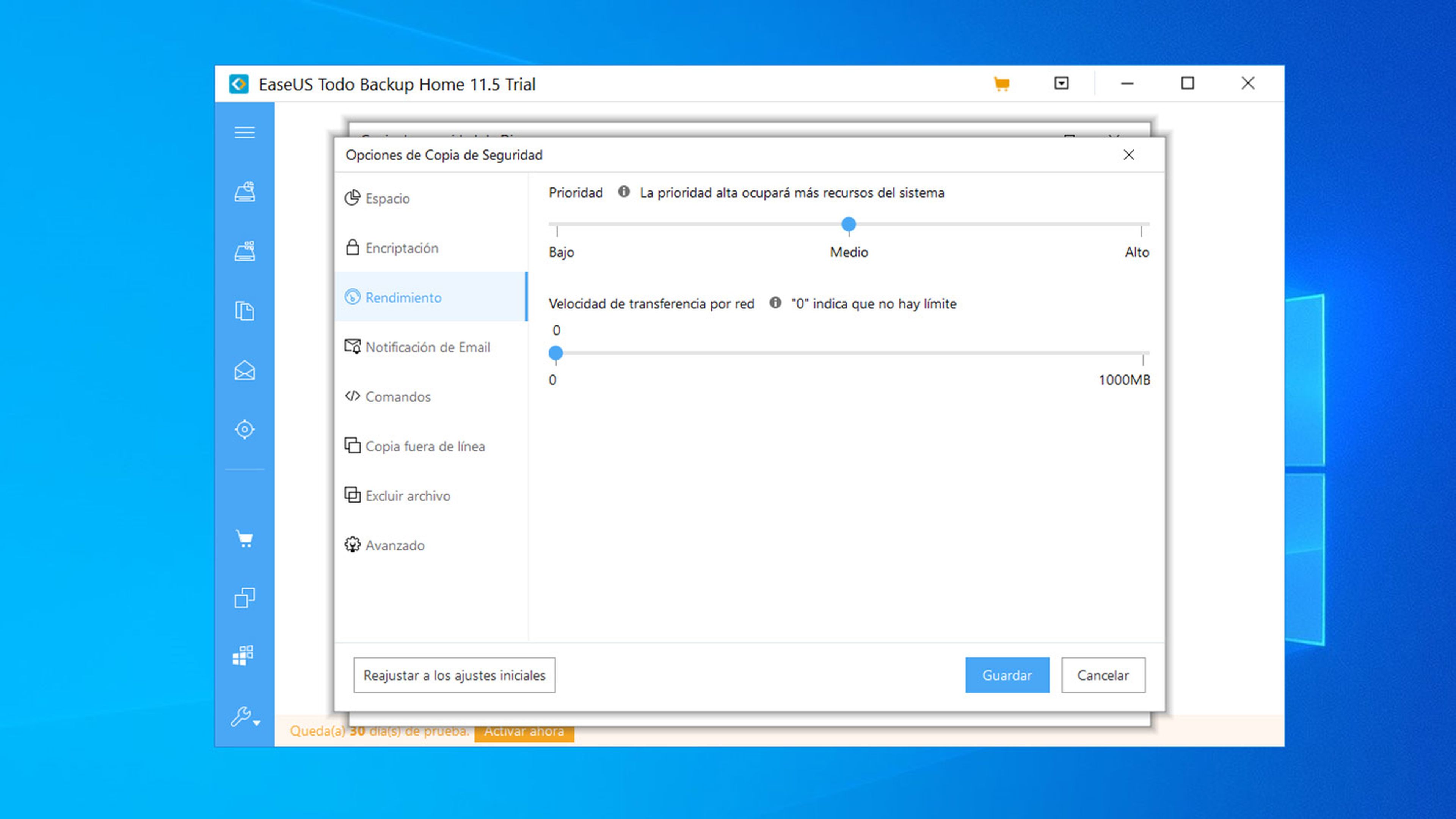Go to the Avanzado settings

click(394, 546)
